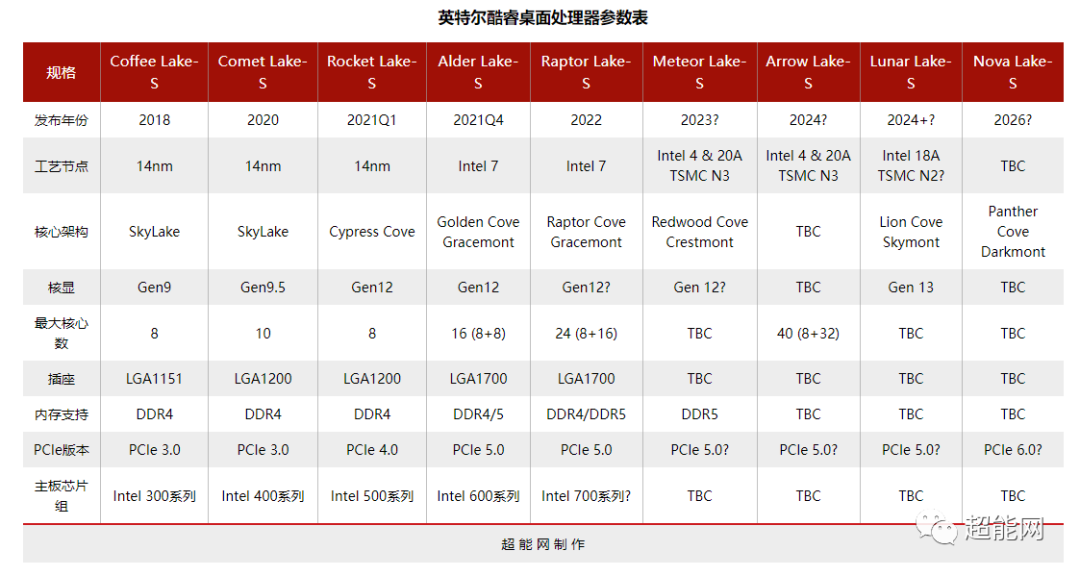Select Intel 18A TSMC N2? cell

tap(911, 166)
